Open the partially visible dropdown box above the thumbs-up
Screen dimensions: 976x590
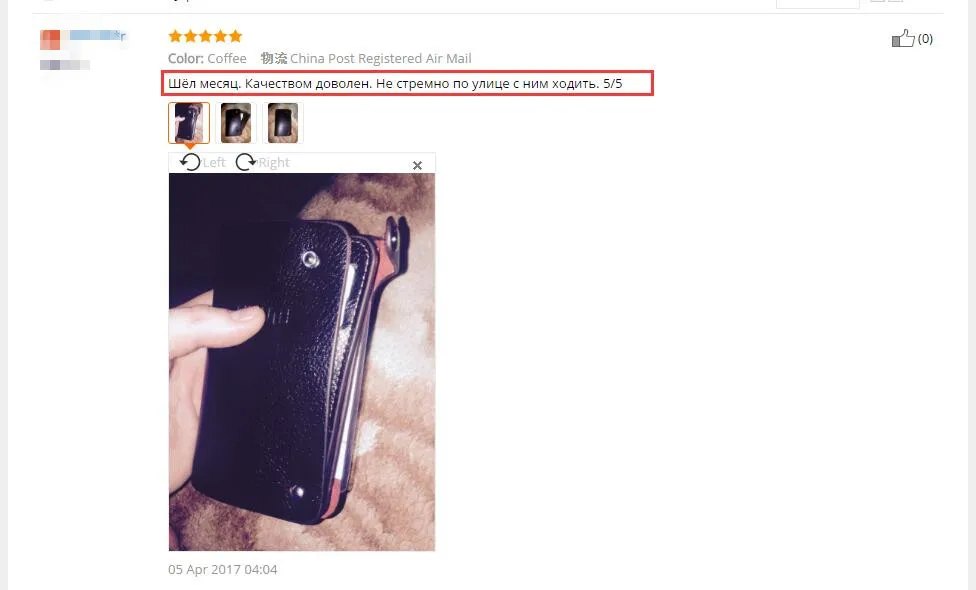click(x=817, y=4)
